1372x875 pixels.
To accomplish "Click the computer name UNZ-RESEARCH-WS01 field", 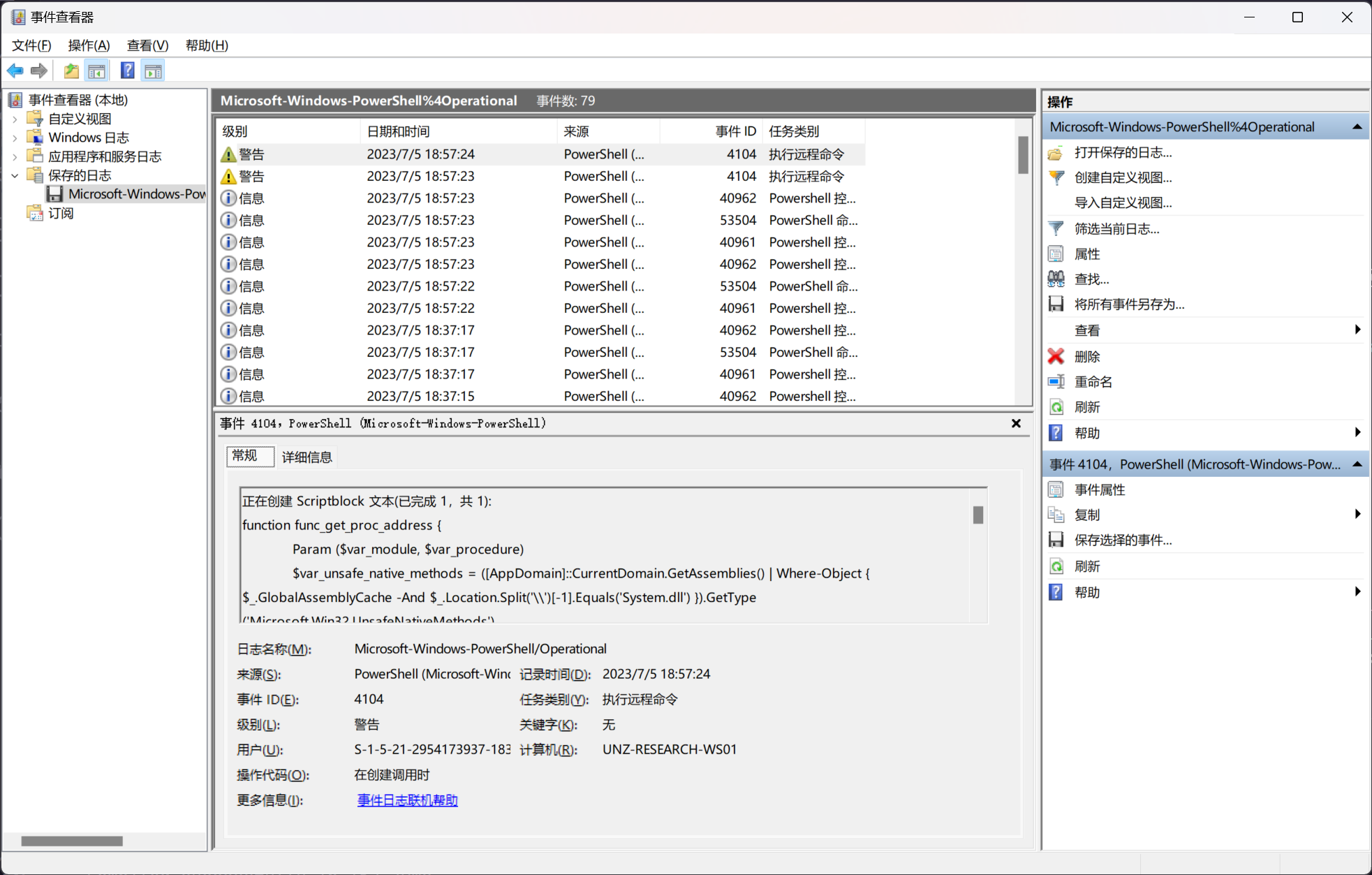I will pyautogui.click(x=670, y=749).
